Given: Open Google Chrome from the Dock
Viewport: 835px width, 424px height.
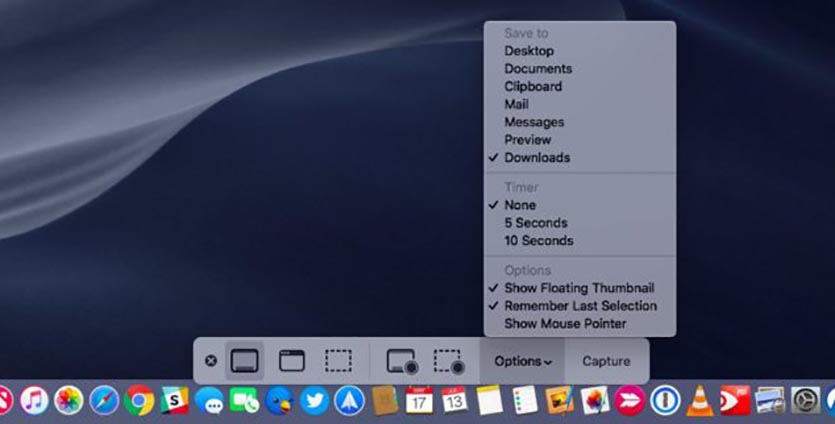Looking at the screenshot, I should [x=140, y=401].
